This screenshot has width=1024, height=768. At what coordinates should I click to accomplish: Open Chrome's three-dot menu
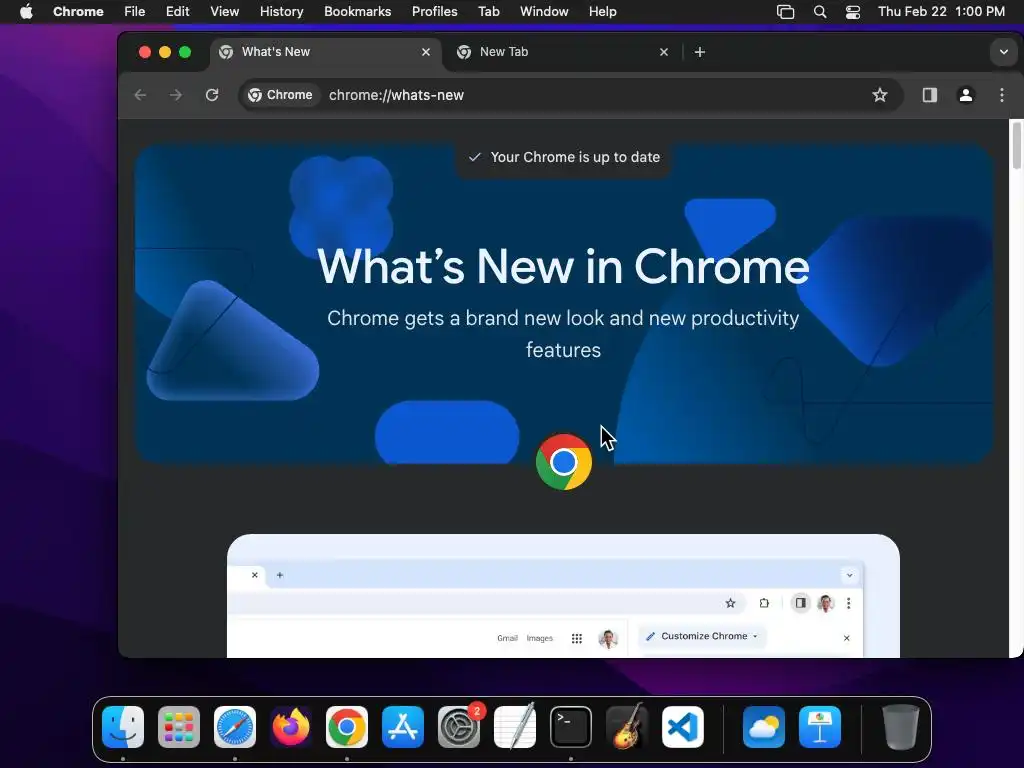coord(1002,95)
